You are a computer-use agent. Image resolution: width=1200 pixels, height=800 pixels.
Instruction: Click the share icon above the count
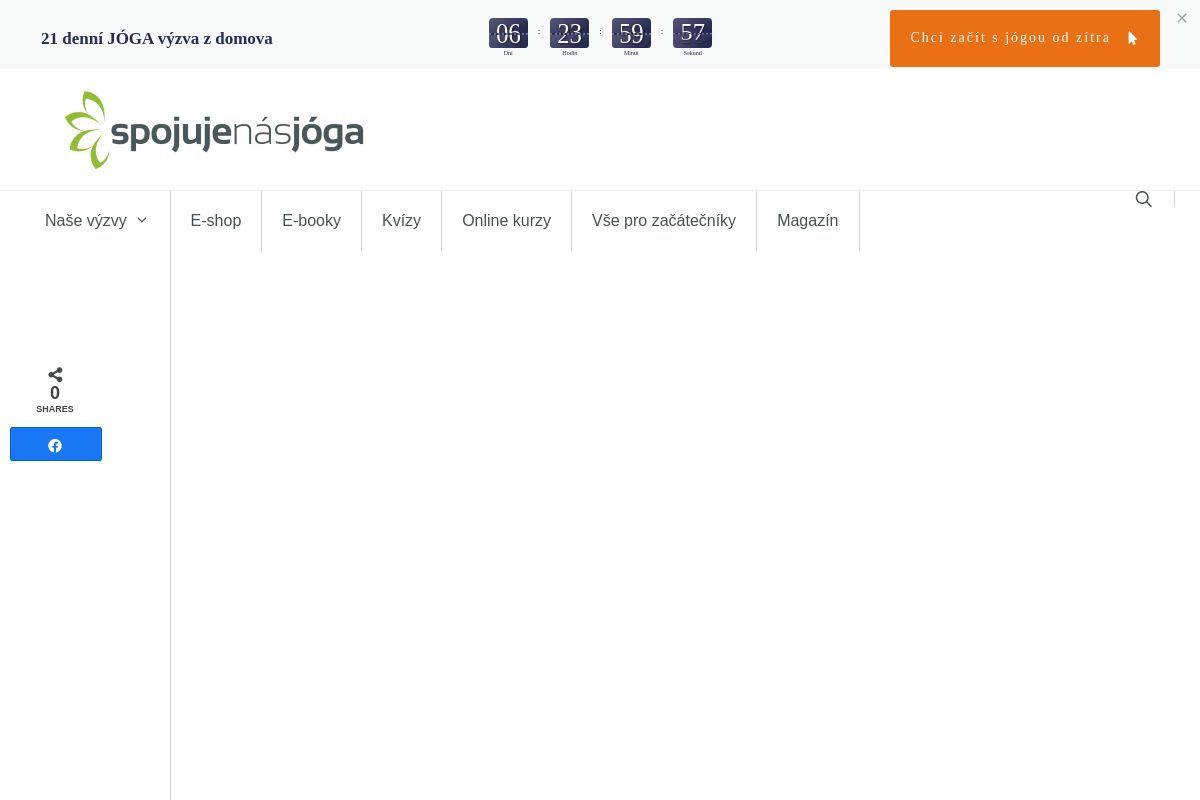coord(55,375)
